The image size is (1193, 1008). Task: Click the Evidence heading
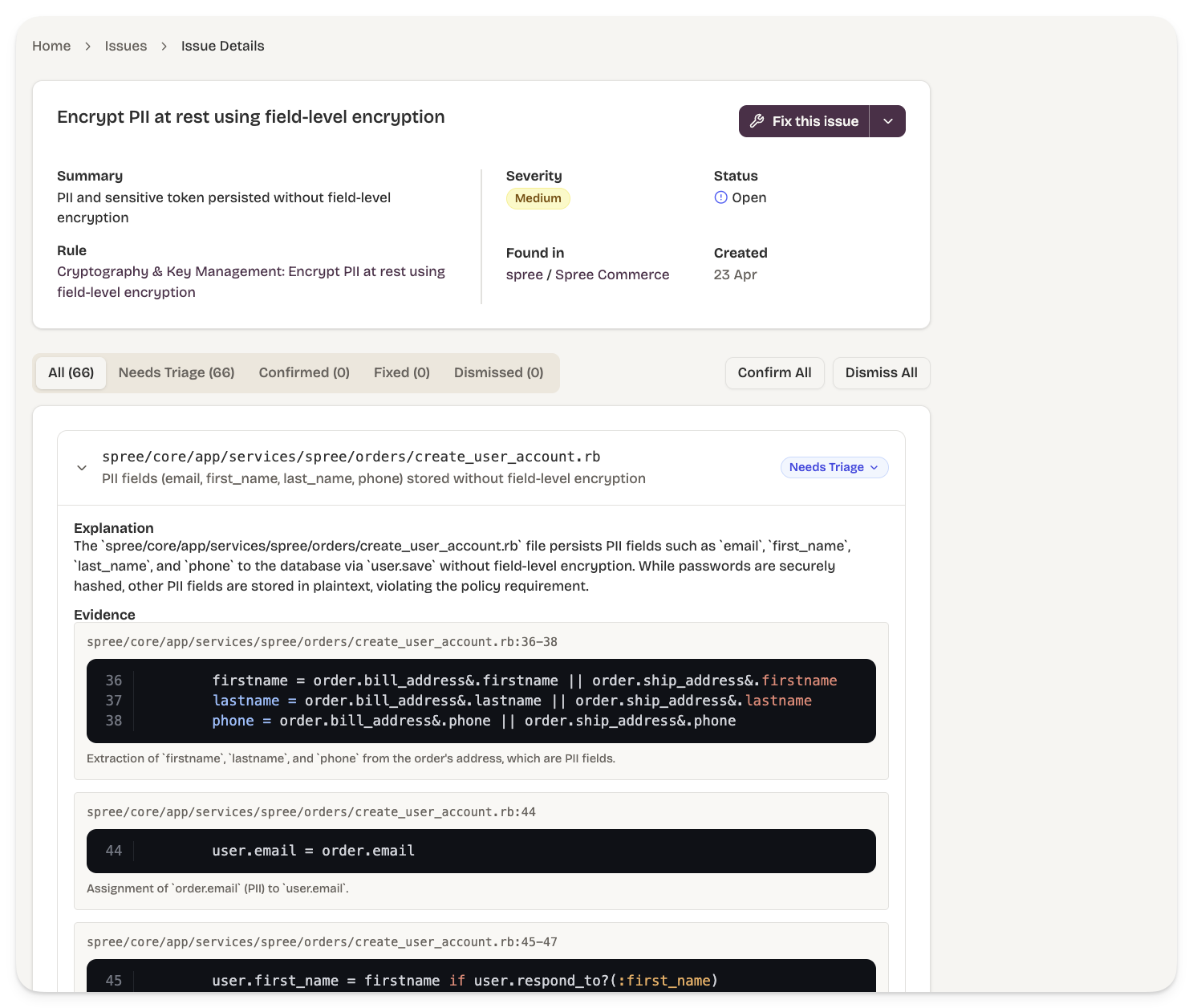click(104, 615)
